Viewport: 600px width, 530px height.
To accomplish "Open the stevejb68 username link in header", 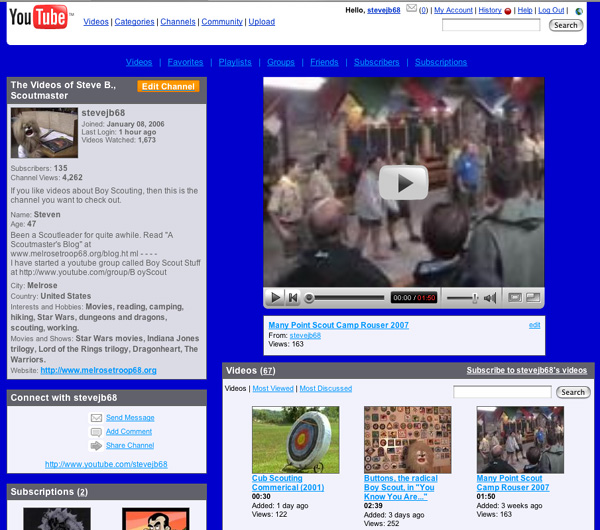I will click(x=384, y=10).
